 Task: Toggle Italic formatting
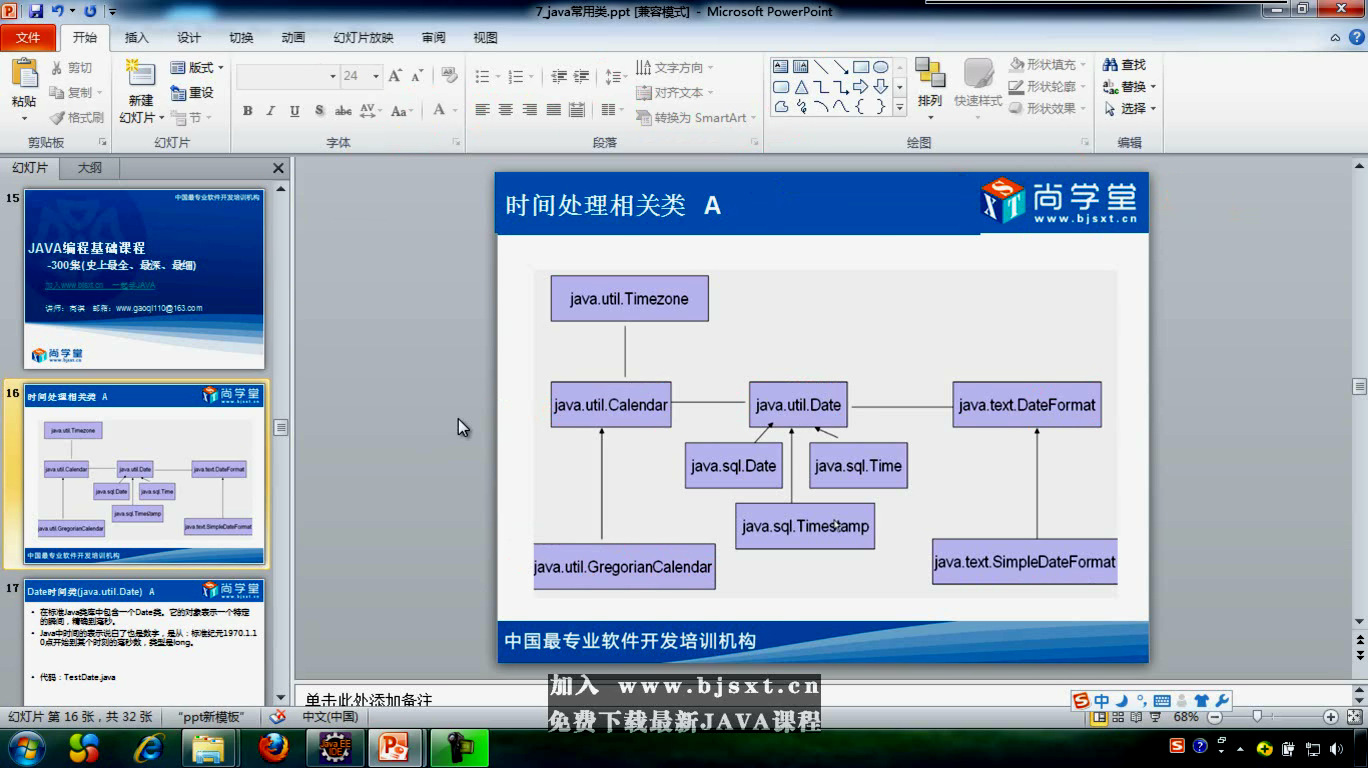[270, 111]
